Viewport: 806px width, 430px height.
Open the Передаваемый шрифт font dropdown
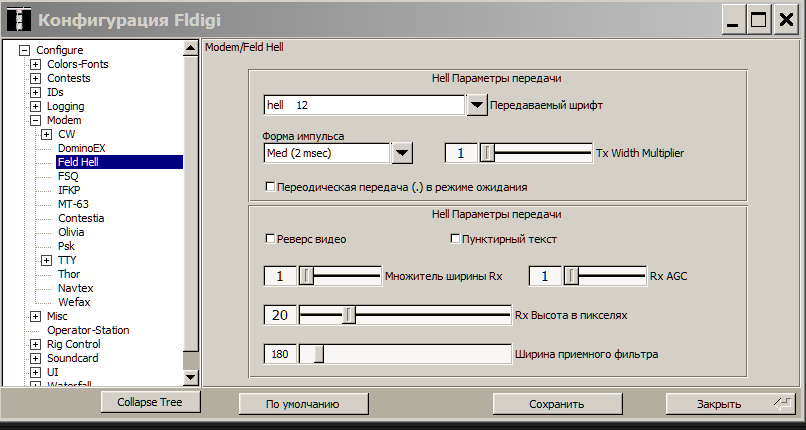pos(476,105)
